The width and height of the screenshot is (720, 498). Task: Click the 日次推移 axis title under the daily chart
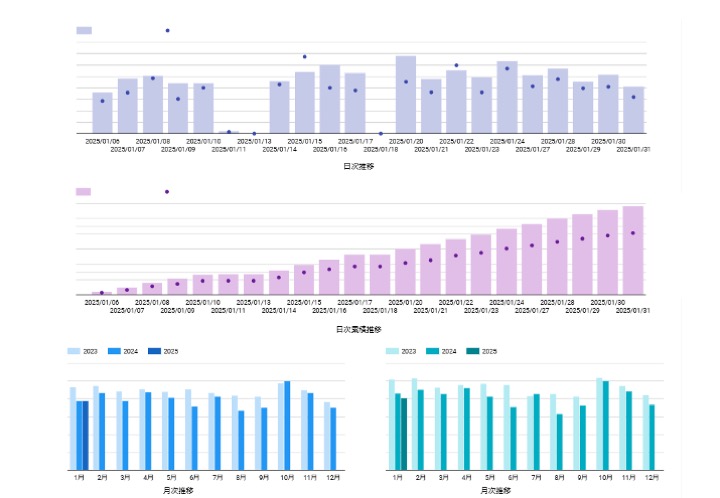(x=358, y=167)
